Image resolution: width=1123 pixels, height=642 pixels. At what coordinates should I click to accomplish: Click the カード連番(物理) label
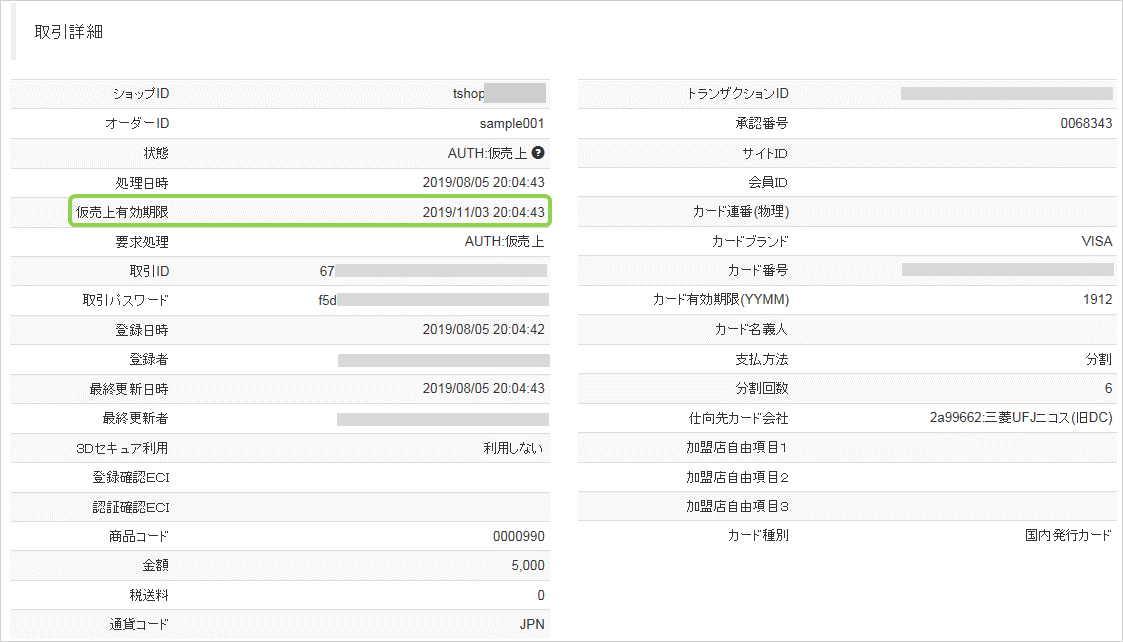[x=741, y=211]
